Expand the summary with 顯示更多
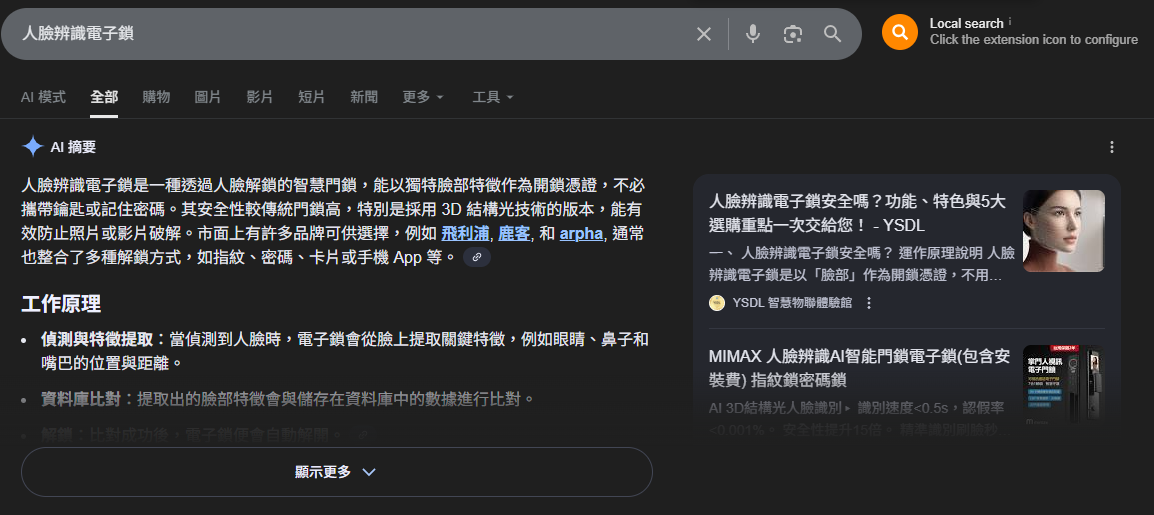Image resolution: width=1154 pixels, height=515 pixels. 336,472
